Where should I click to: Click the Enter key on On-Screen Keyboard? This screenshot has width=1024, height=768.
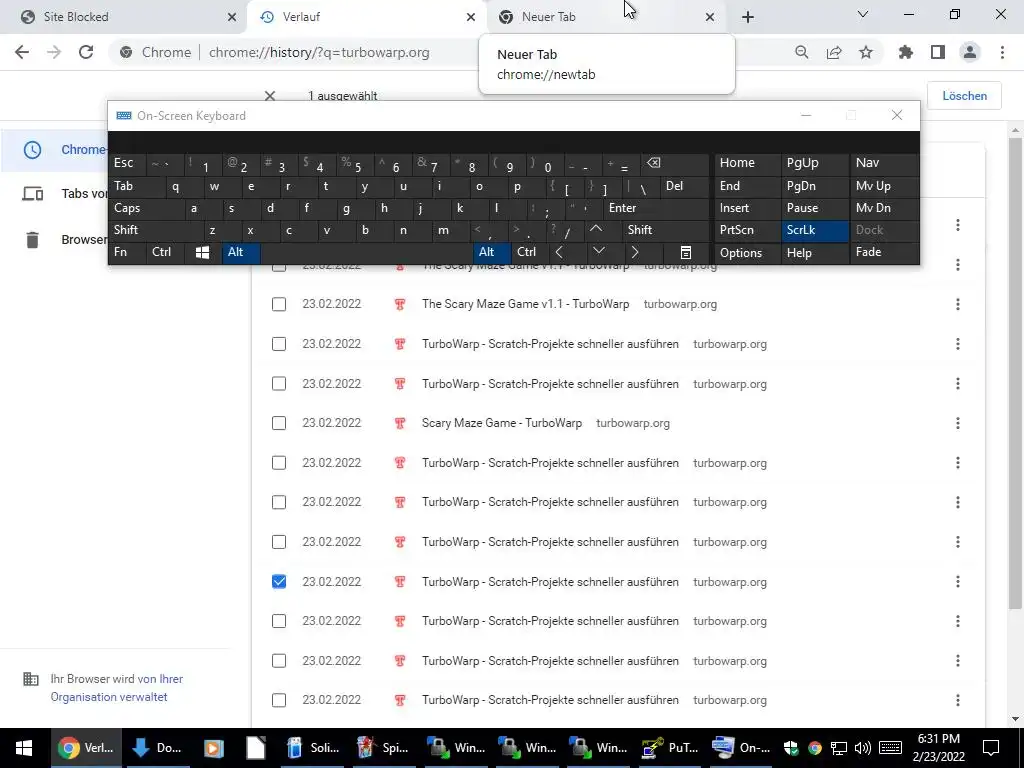[x=656, y=208]
